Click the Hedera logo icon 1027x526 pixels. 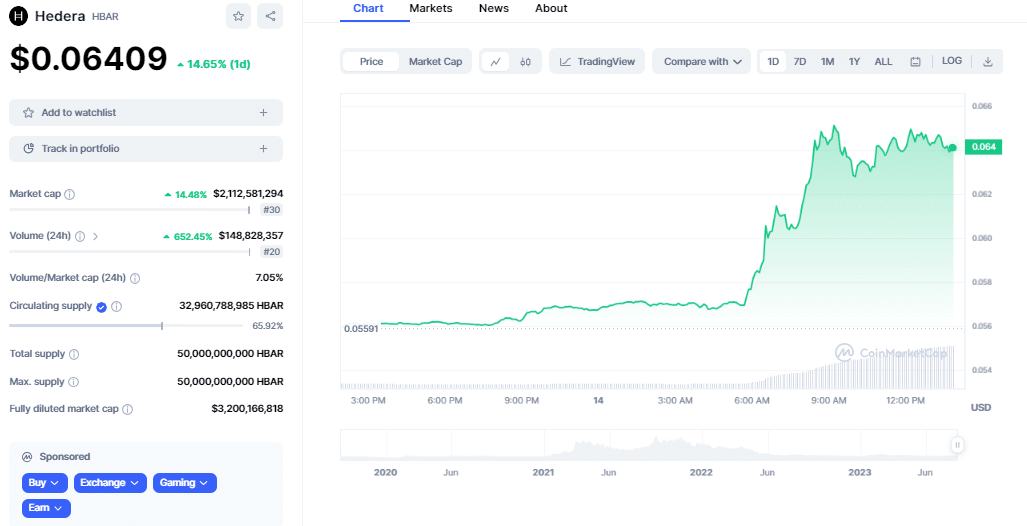18,16
